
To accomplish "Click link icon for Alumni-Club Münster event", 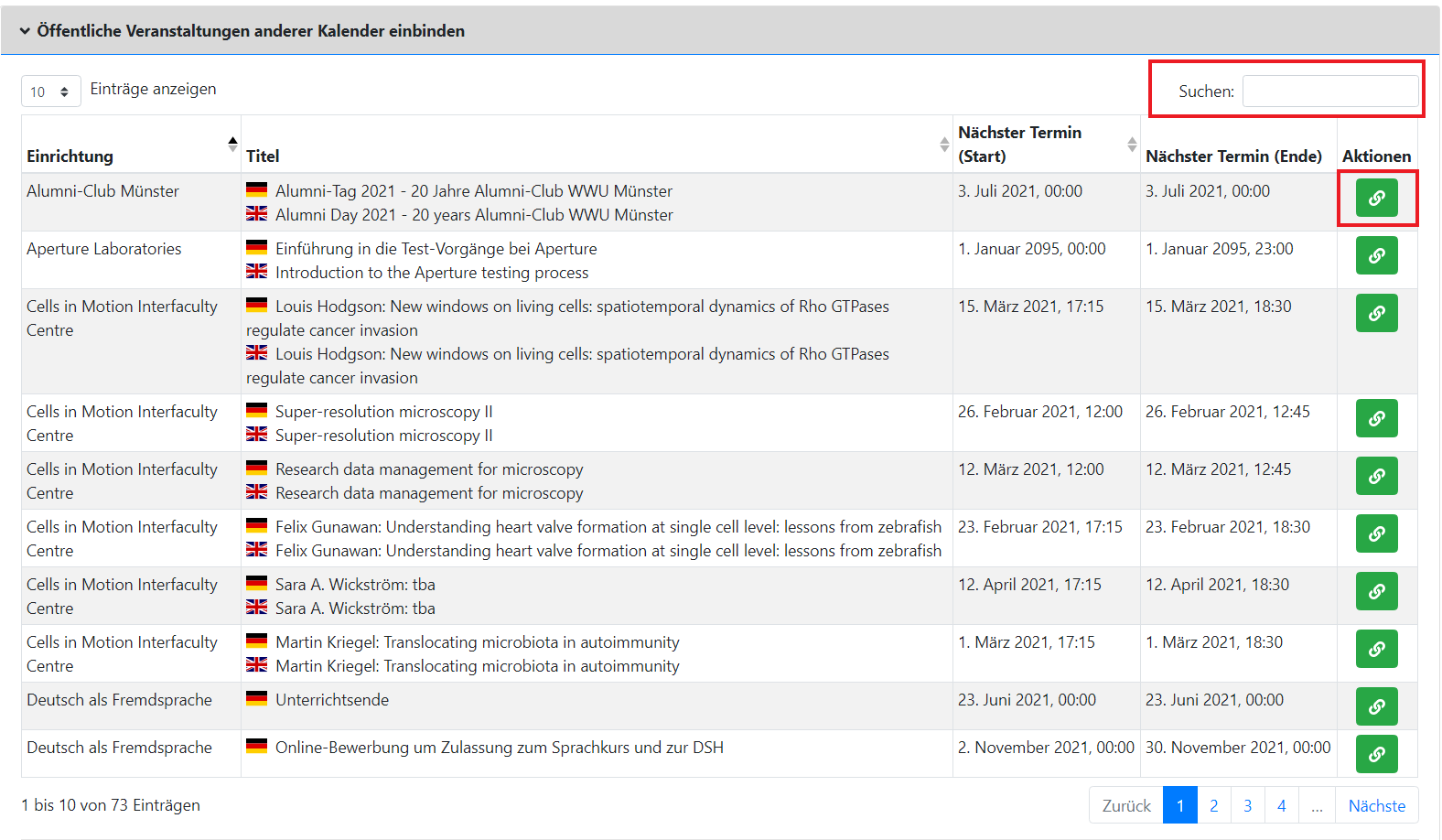I will point(1376,198).
